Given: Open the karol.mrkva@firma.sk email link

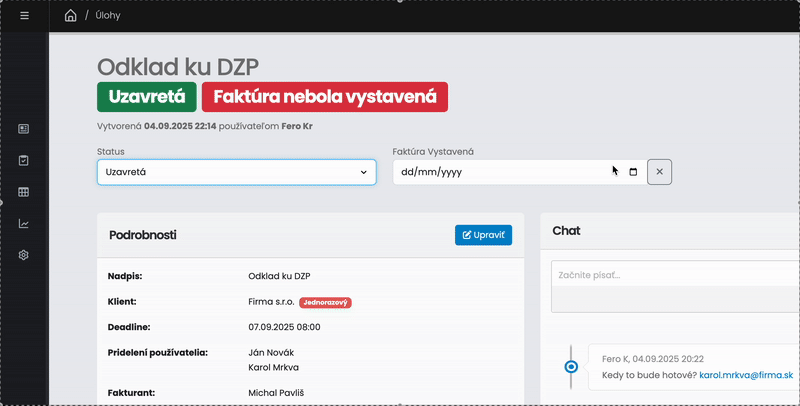Looking at the screenshot, I should click(x=746, y=375).
